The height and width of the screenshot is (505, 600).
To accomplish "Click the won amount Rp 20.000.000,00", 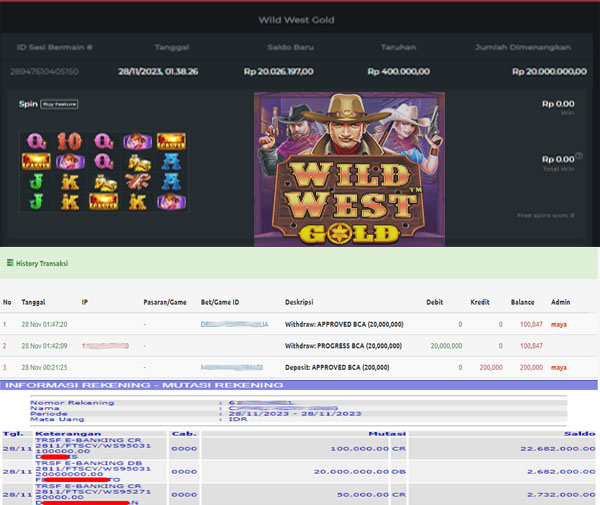I will point(549,72).
